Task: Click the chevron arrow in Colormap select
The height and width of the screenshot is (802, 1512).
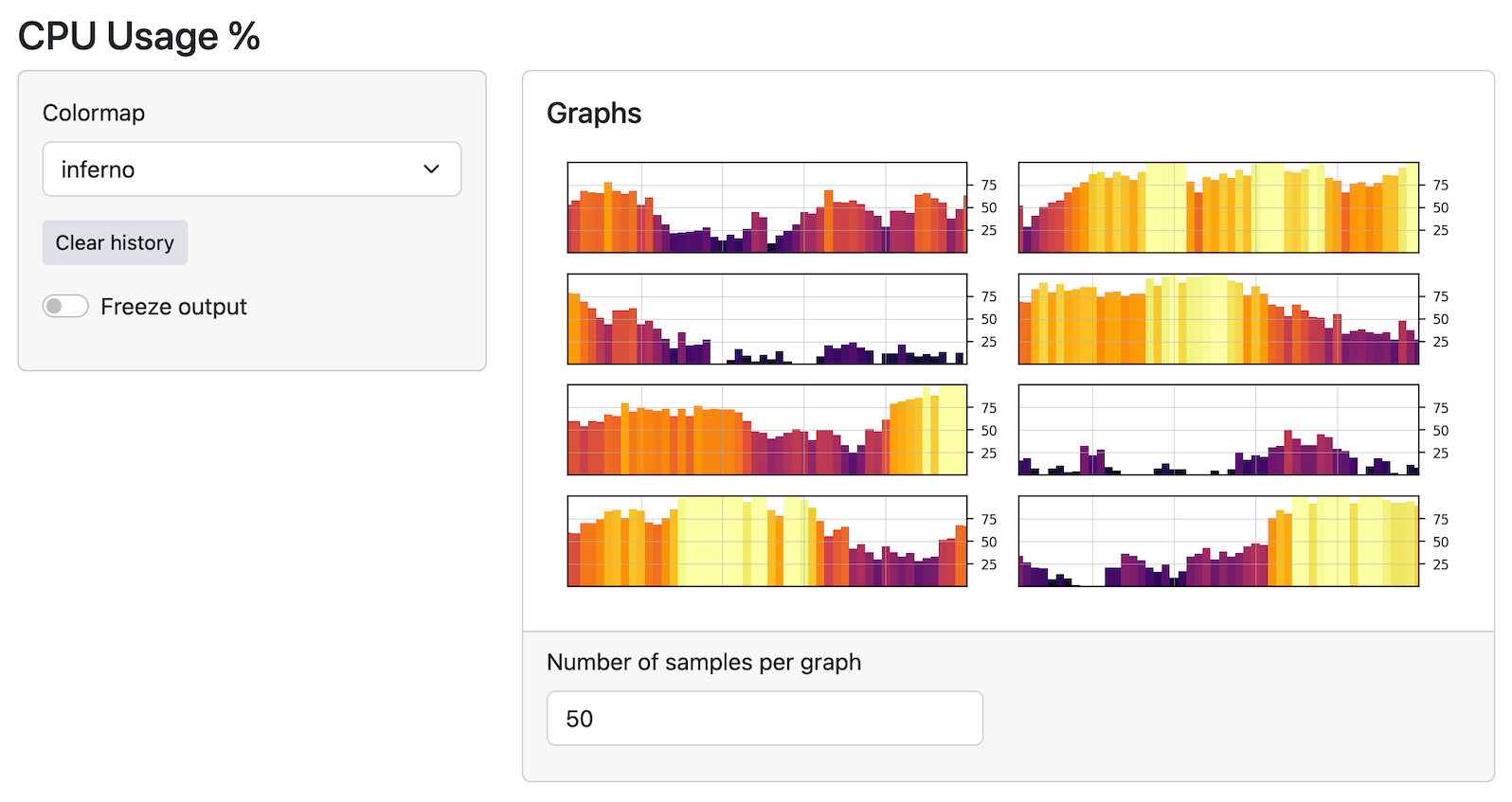Action: click(x=431, y=169)
